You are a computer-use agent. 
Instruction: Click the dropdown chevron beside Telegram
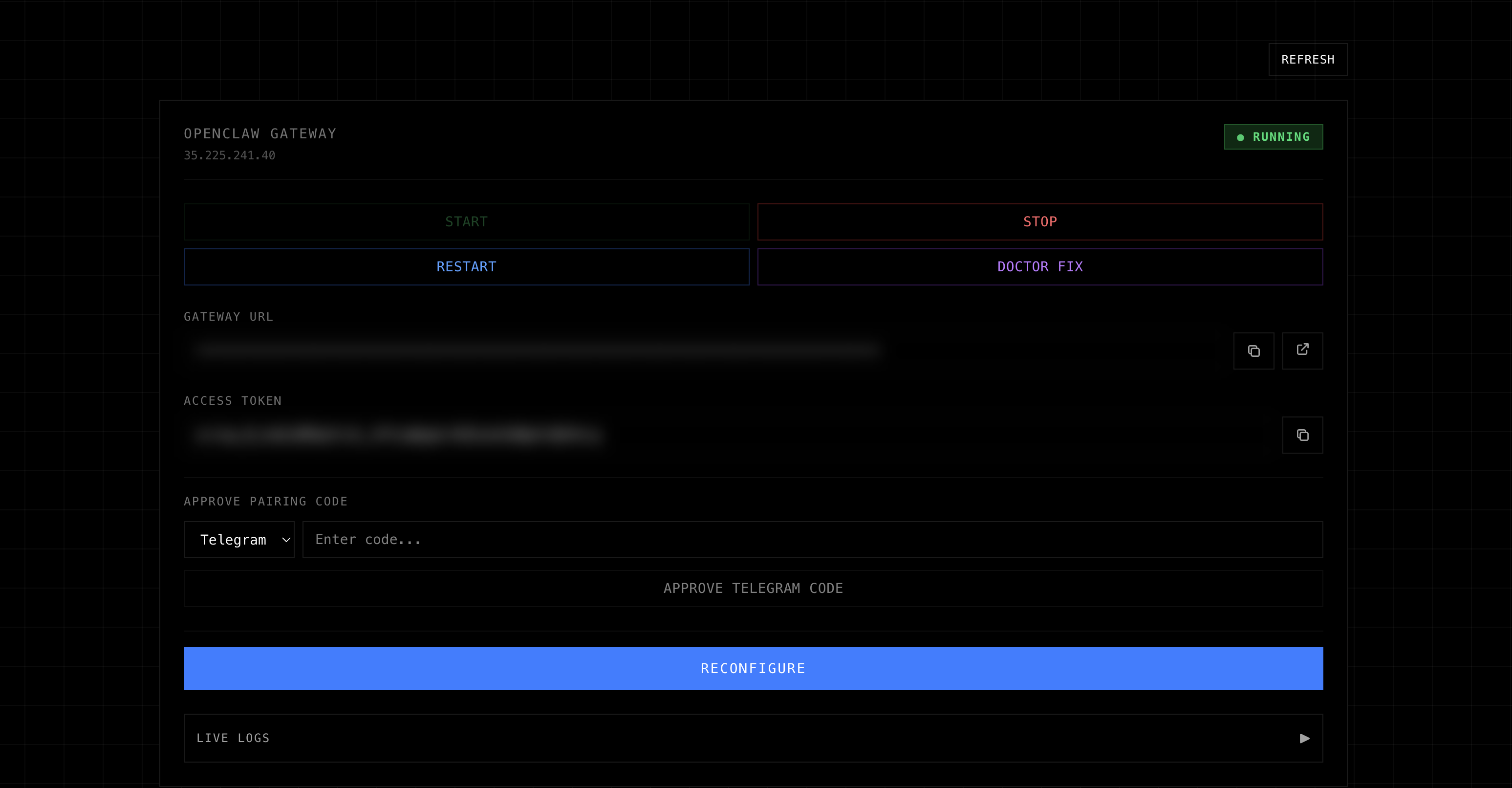(286, 540)
